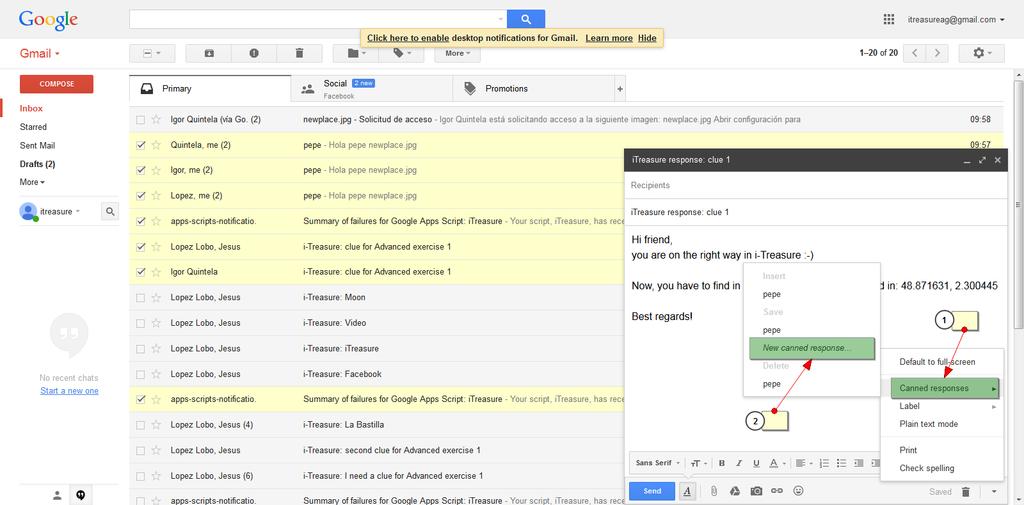Go to newer messages arrow

[915, 53]
